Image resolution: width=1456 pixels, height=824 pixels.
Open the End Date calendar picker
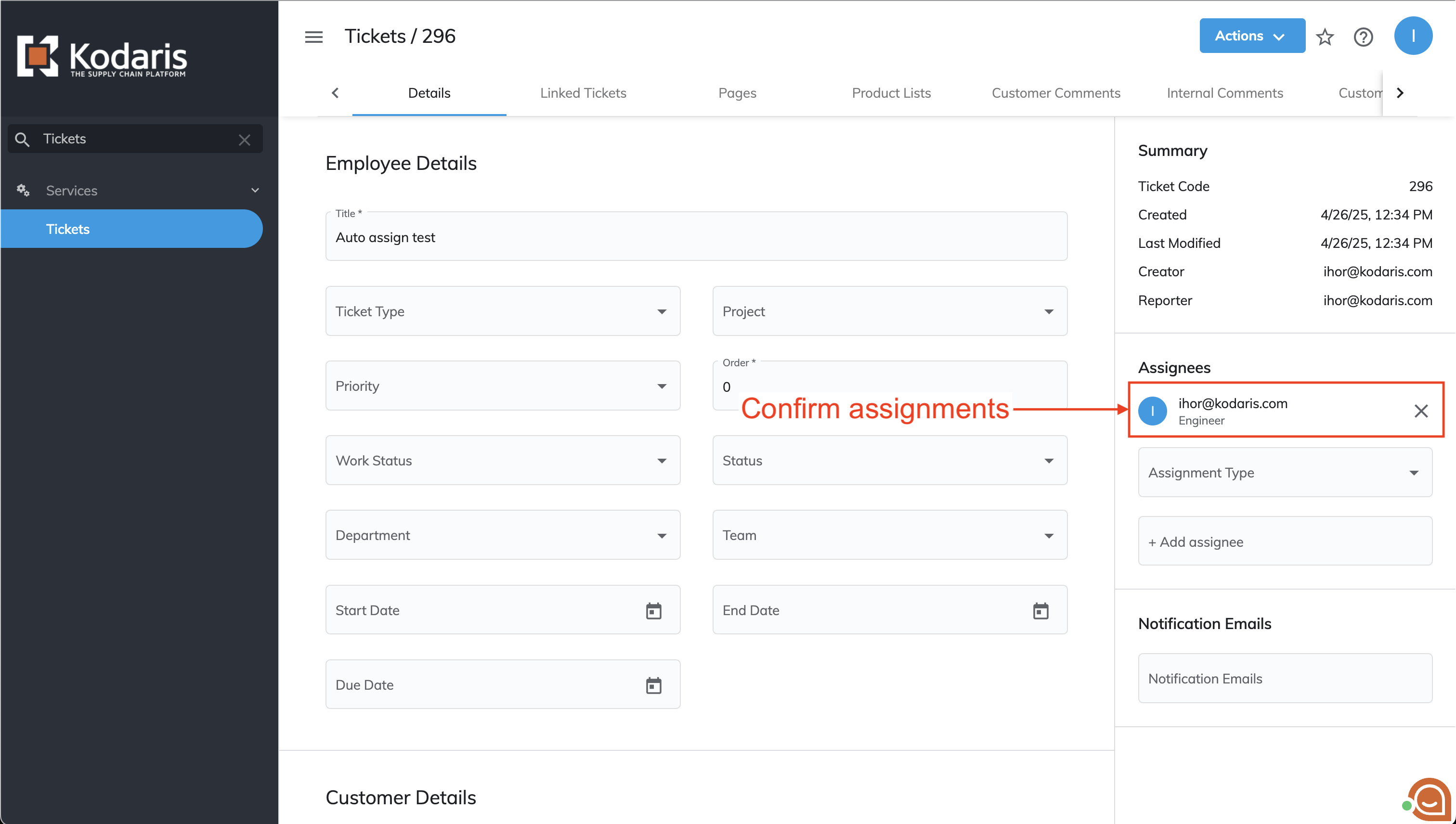pos(1040,611)
